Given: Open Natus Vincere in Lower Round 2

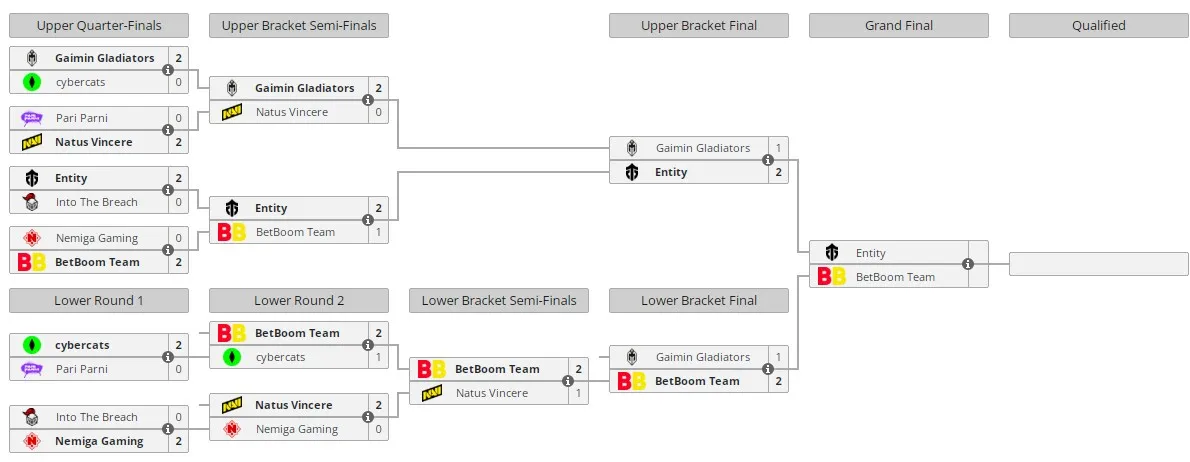Looking at the screenshot, I should pyautogui.click(x=294, y=405).
